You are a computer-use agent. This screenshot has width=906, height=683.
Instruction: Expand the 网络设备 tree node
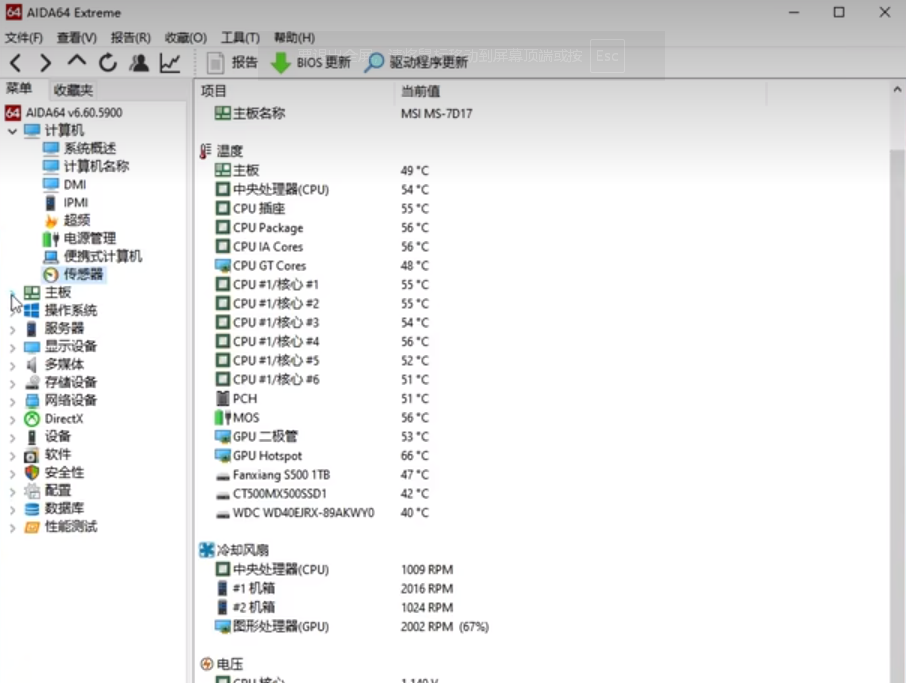13,401
